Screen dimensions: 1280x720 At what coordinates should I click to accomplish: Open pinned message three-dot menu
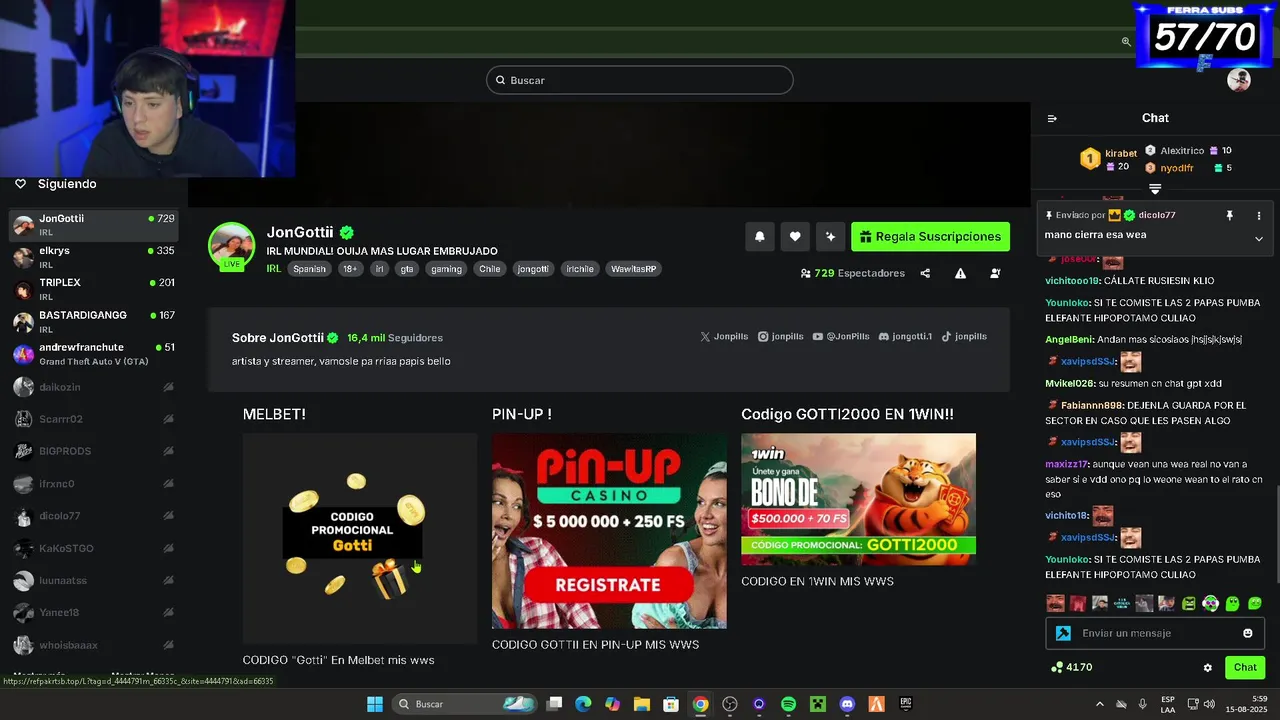tap(1259, 215)
